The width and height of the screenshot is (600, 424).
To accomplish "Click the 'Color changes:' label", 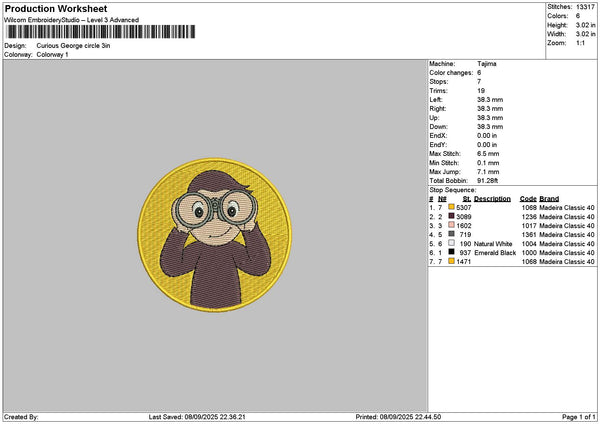I will 451,73.
